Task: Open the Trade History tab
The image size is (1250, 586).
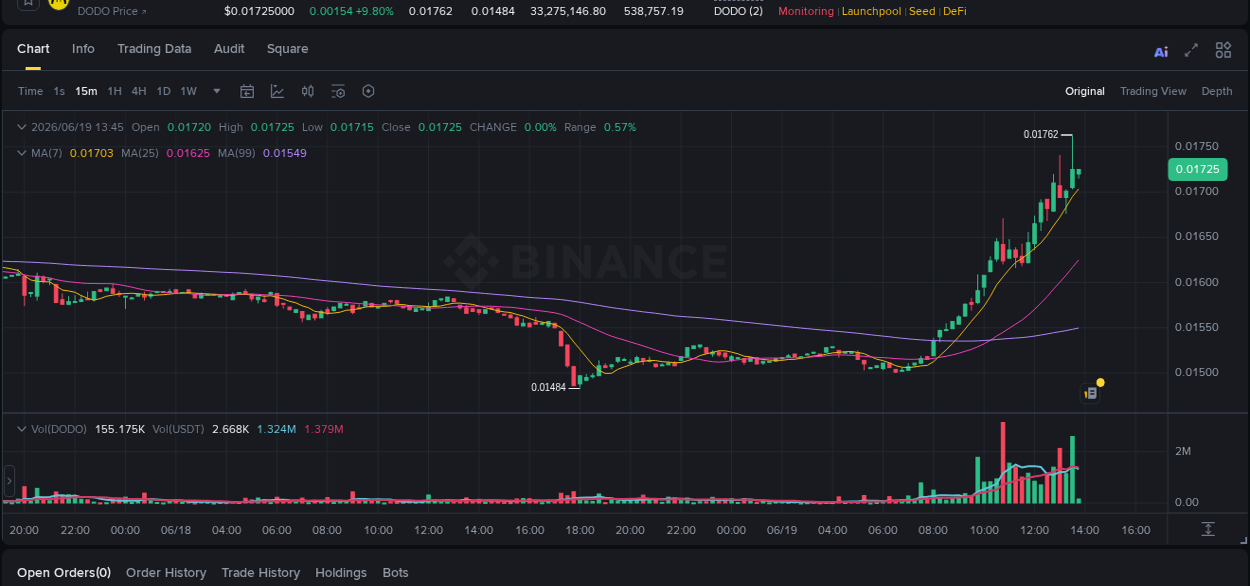Action: 260,573
